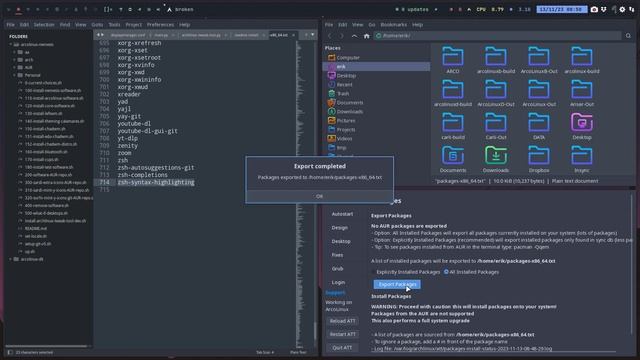Open the arcolinuxb-build folder
The width and height of the screenshot is (640, 360).
click(x=496, y=60)
